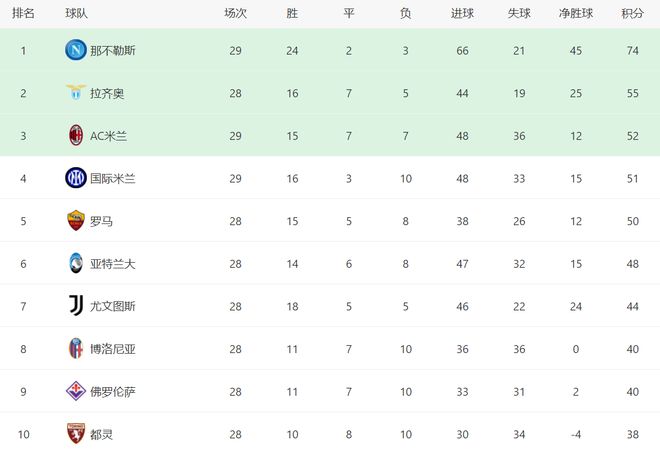This screenshot has width=660, height=452.
Task: Select the 国际米兰 team name
Action: (x=112, y=178)
